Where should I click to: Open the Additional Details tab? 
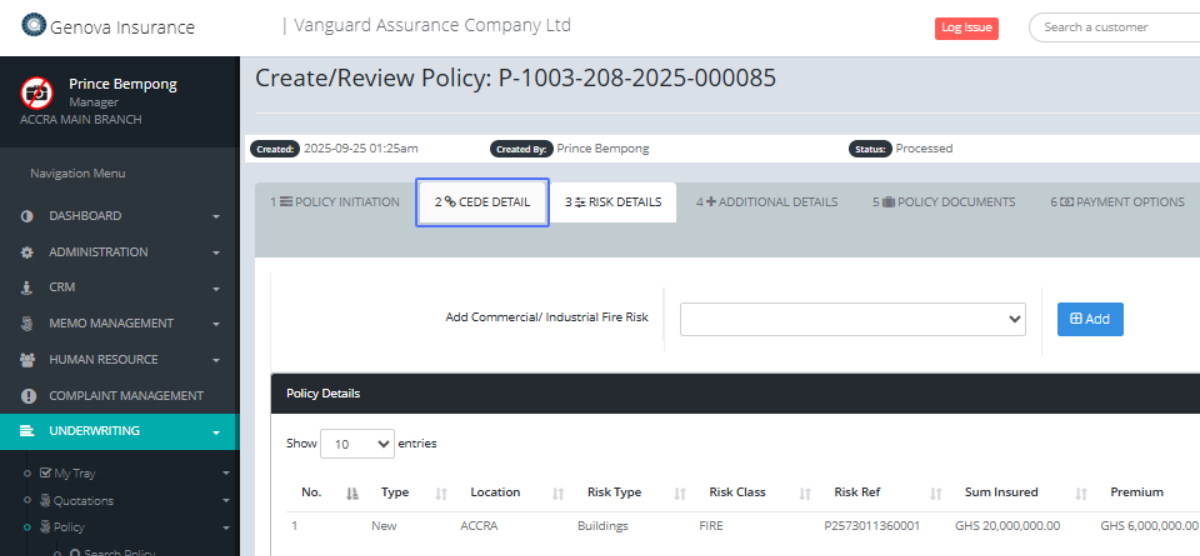[x=767, y=202]
